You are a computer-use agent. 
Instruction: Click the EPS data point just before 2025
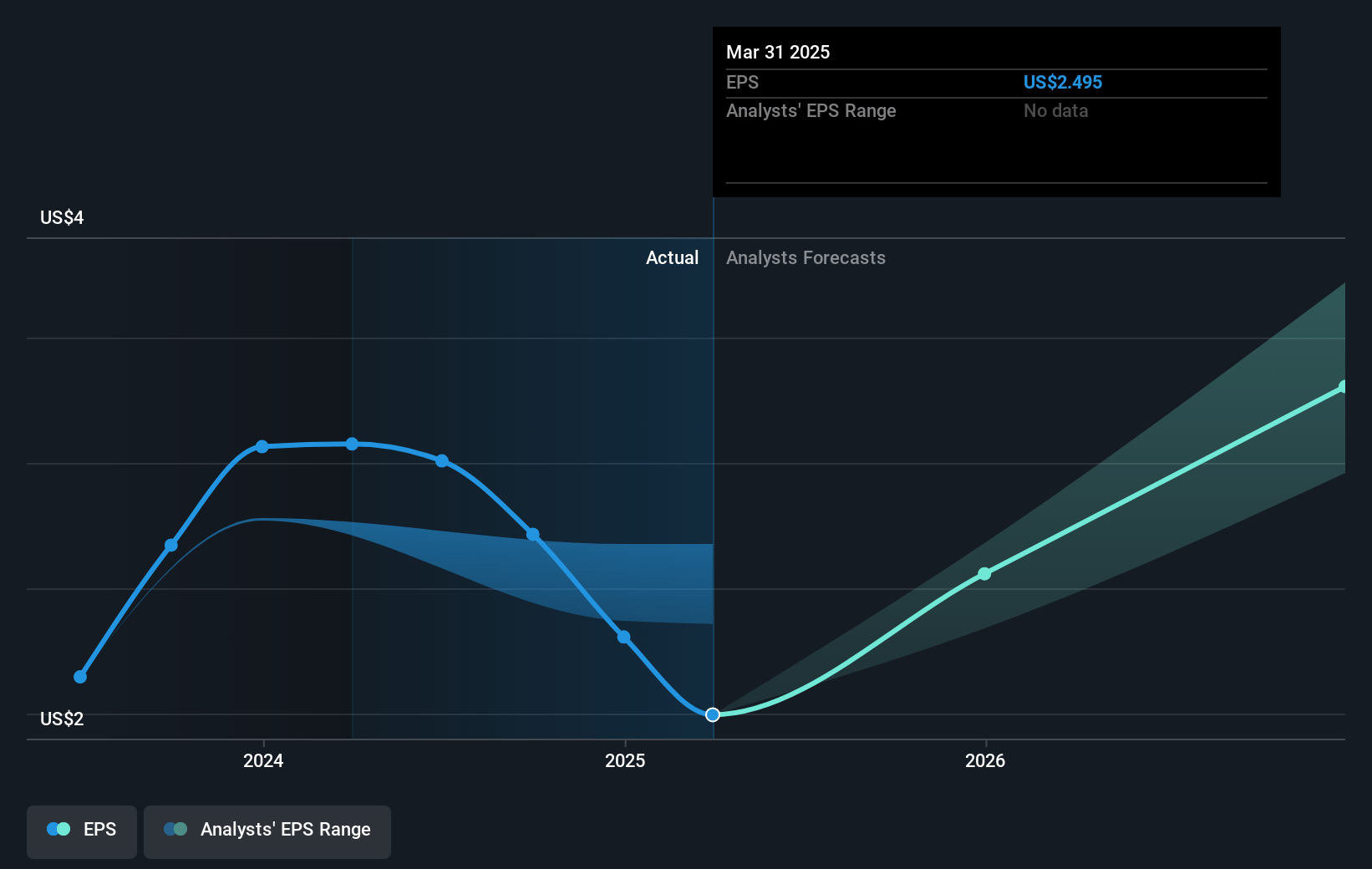(623, 638)
